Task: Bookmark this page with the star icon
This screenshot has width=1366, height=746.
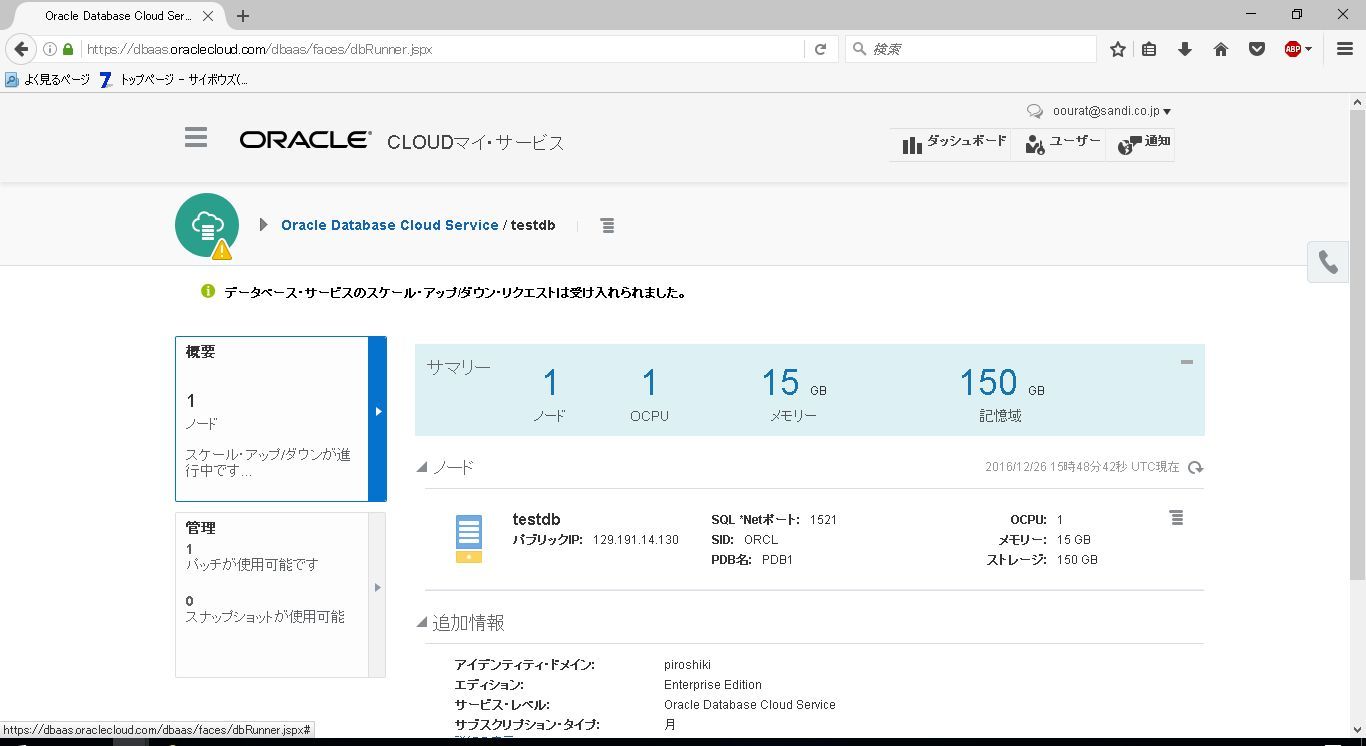Action: (x=1118, y=49)
